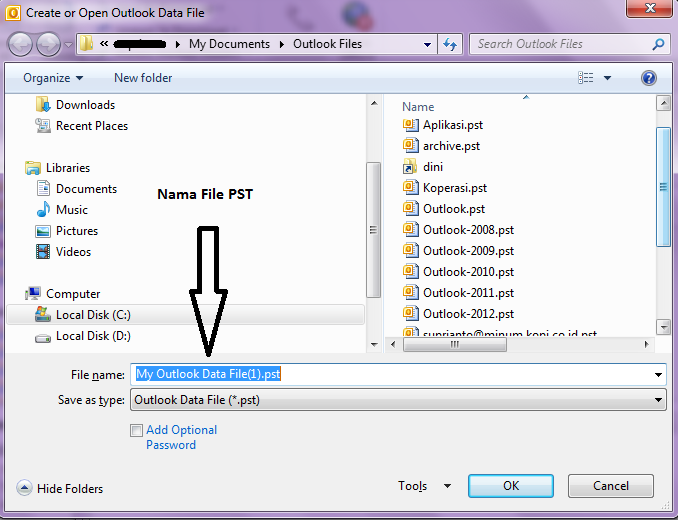Screen dimensions: 678x520
Task: Open the recent locations dropdown arrow
Action: tap(68, 44)
